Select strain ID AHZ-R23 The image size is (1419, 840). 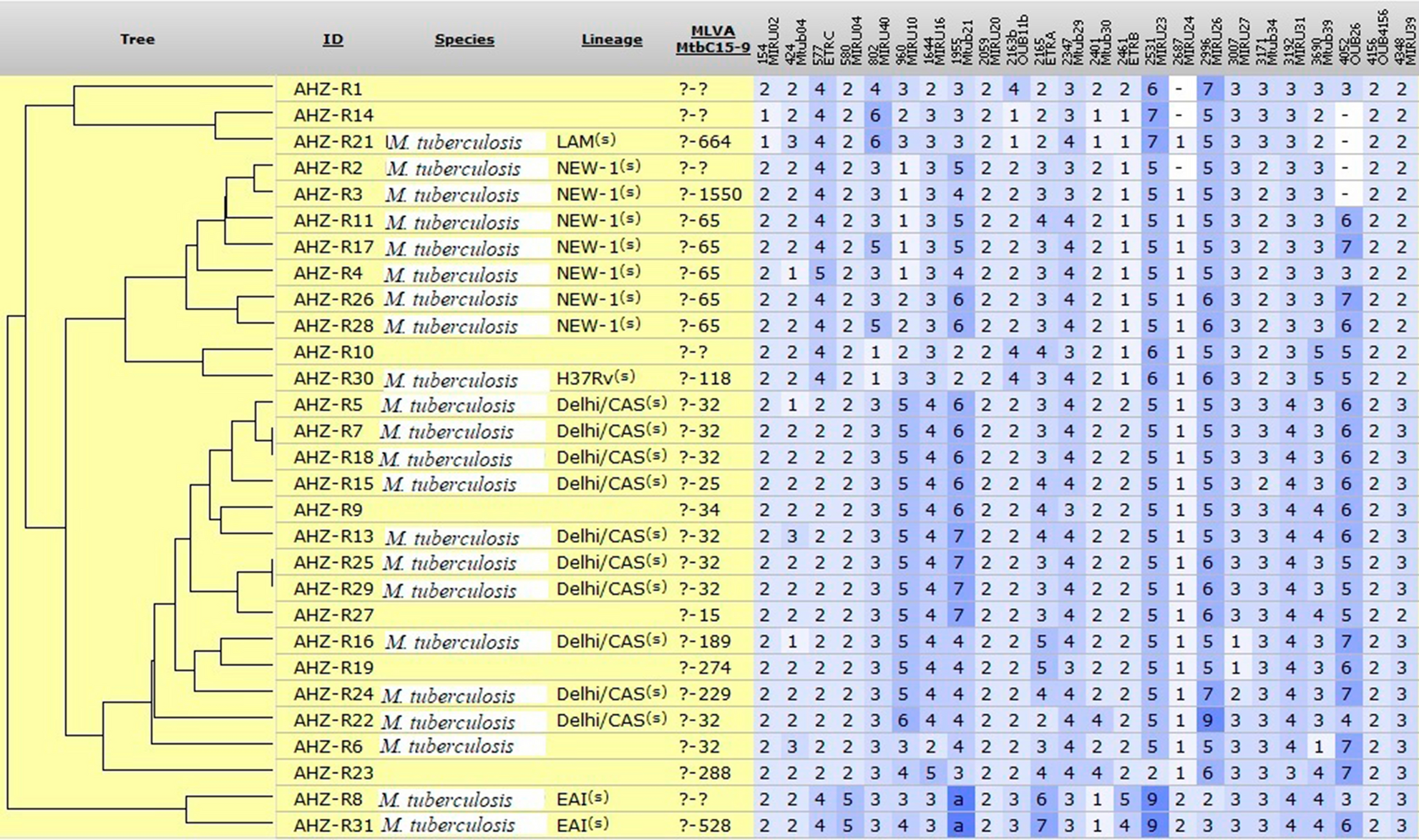333,773
